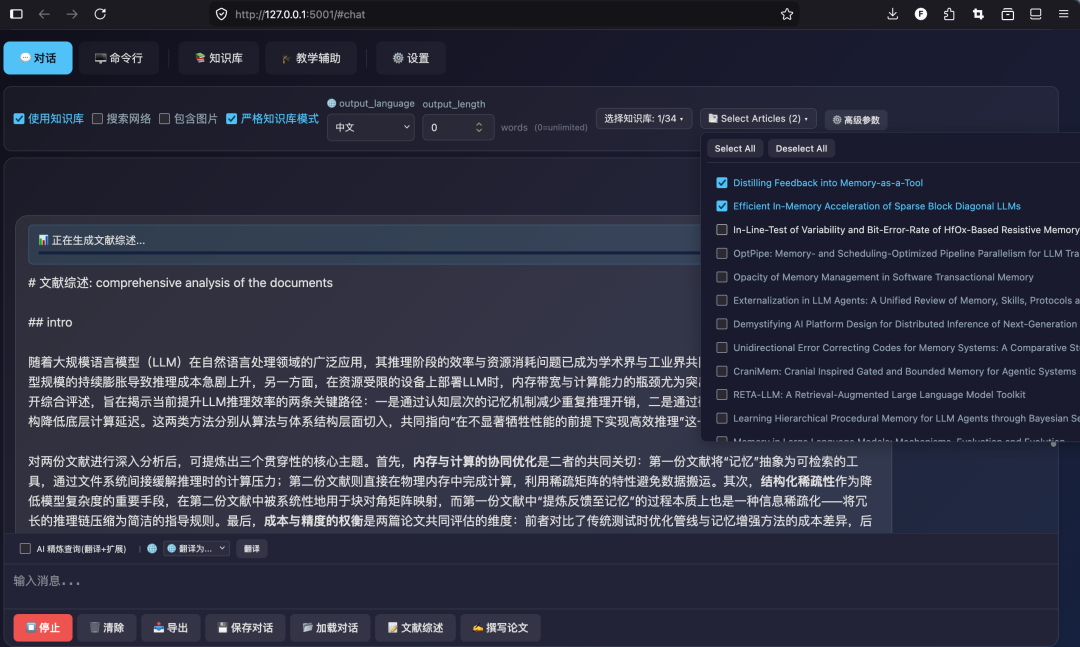Viewport: 1080px width, 647px height.
Task: Collapse the Select Articles (2) dropdown
Action: click(758, 119)
